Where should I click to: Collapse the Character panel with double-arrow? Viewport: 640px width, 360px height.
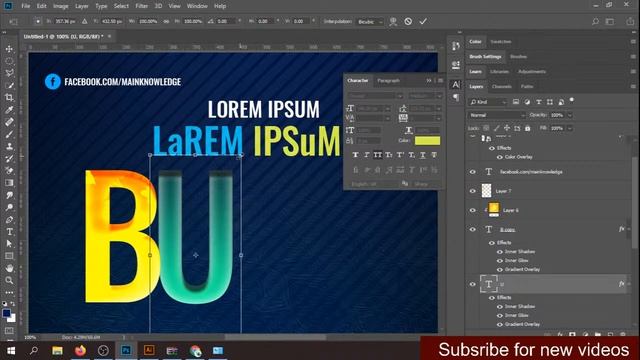pyautogui.click(x=429, y=80)
